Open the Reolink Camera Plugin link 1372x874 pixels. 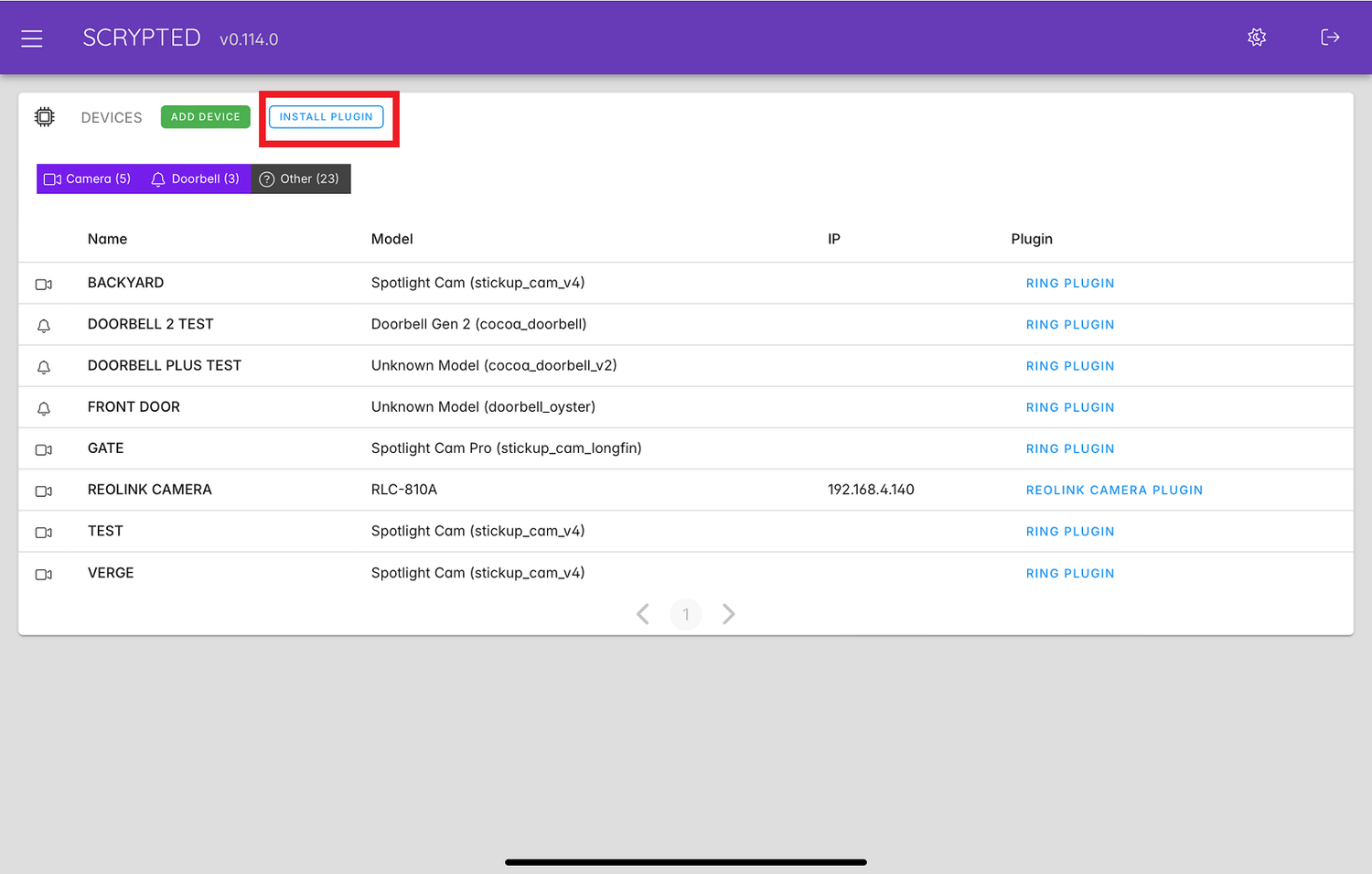click(x=1114, y=491)
